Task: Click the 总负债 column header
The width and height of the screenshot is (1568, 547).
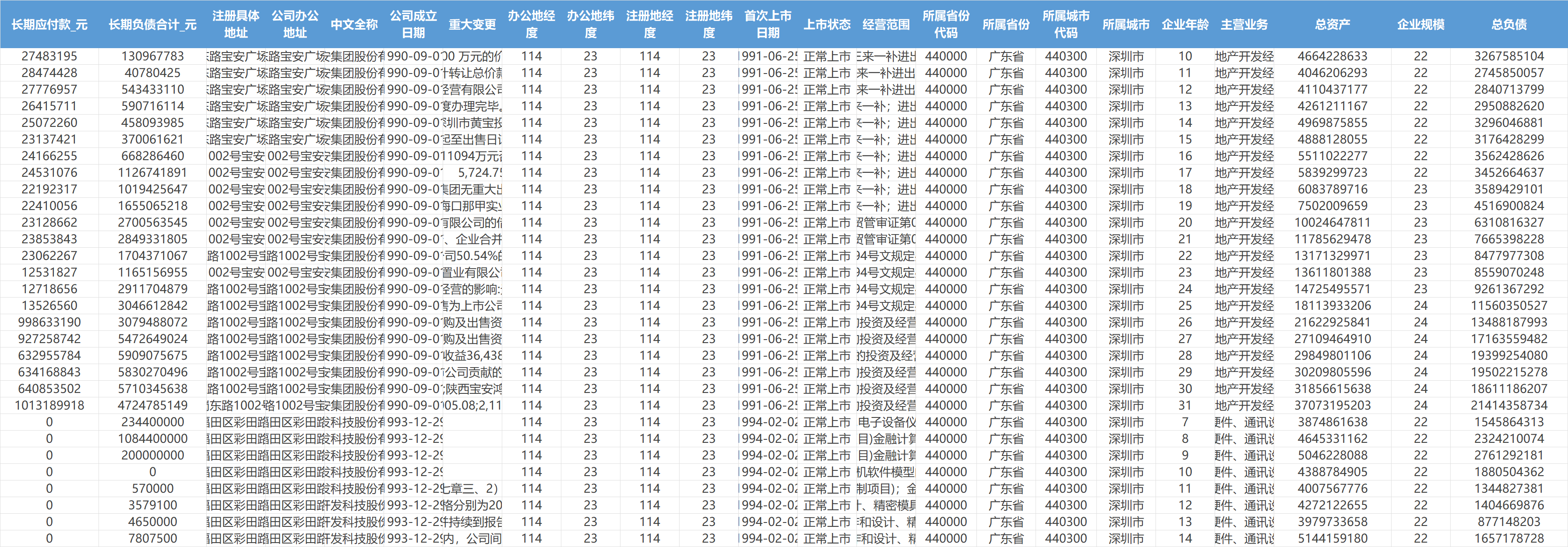Action: tap(1508, 25)
